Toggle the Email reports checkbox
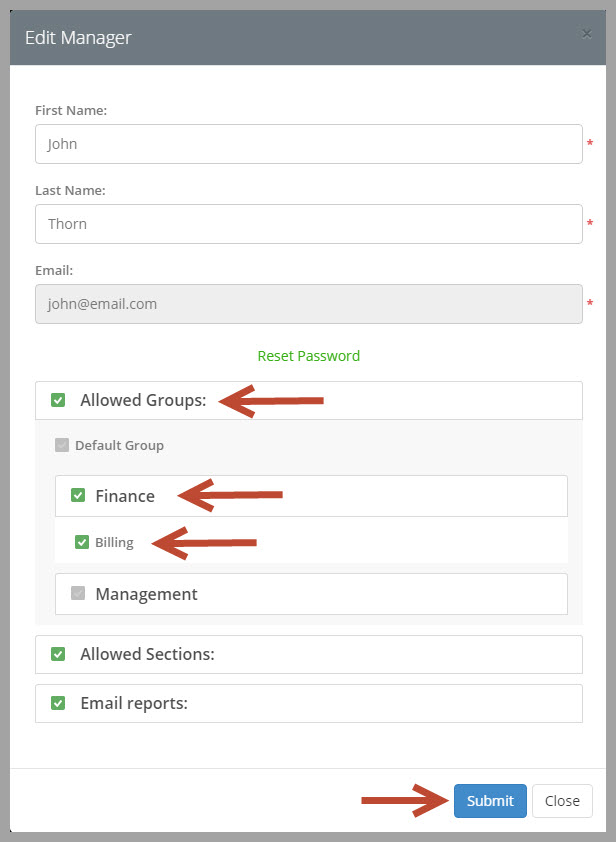 (x=58, y=703)
